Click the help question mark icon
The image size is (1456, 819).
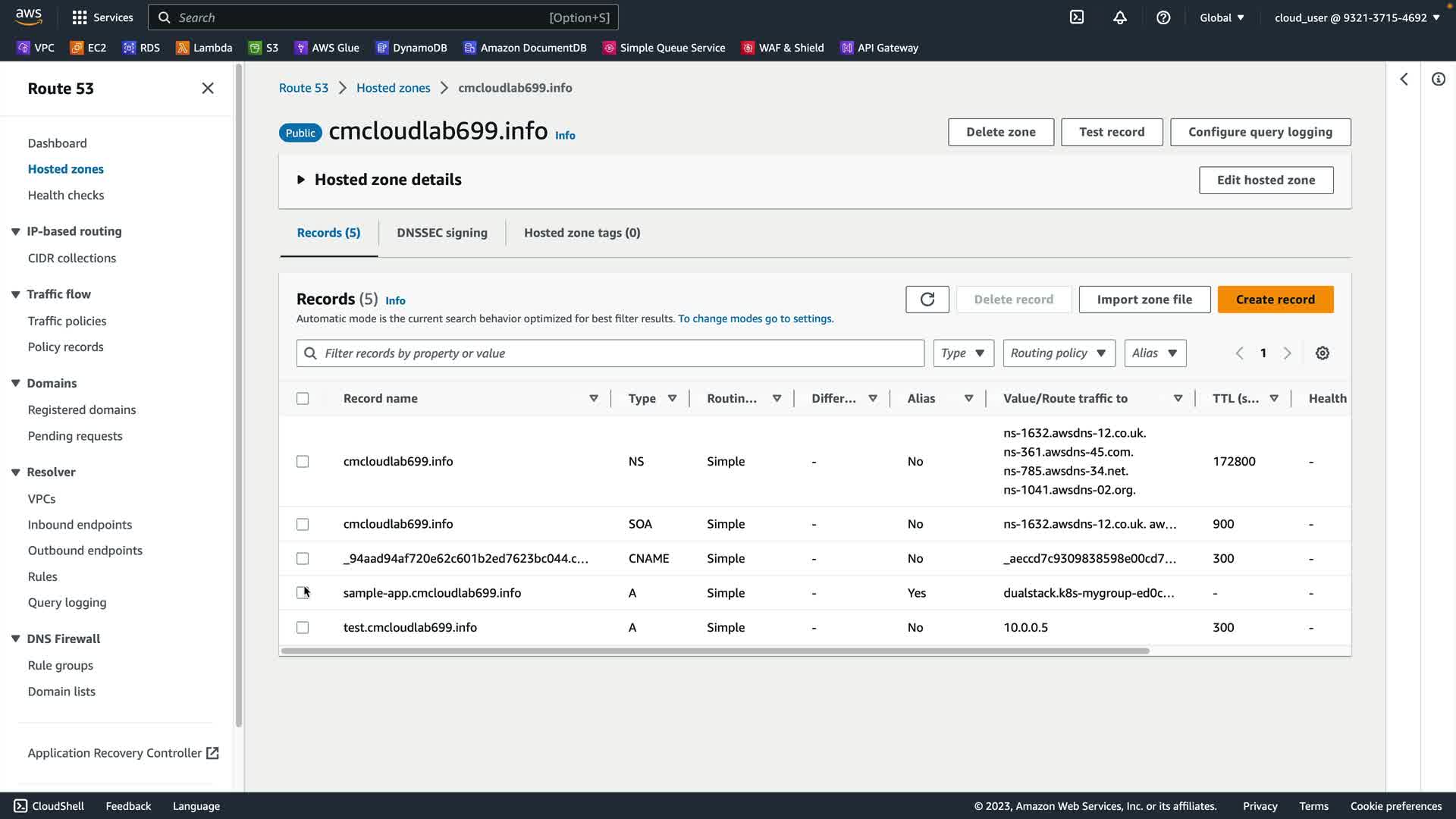point(1163,17)
